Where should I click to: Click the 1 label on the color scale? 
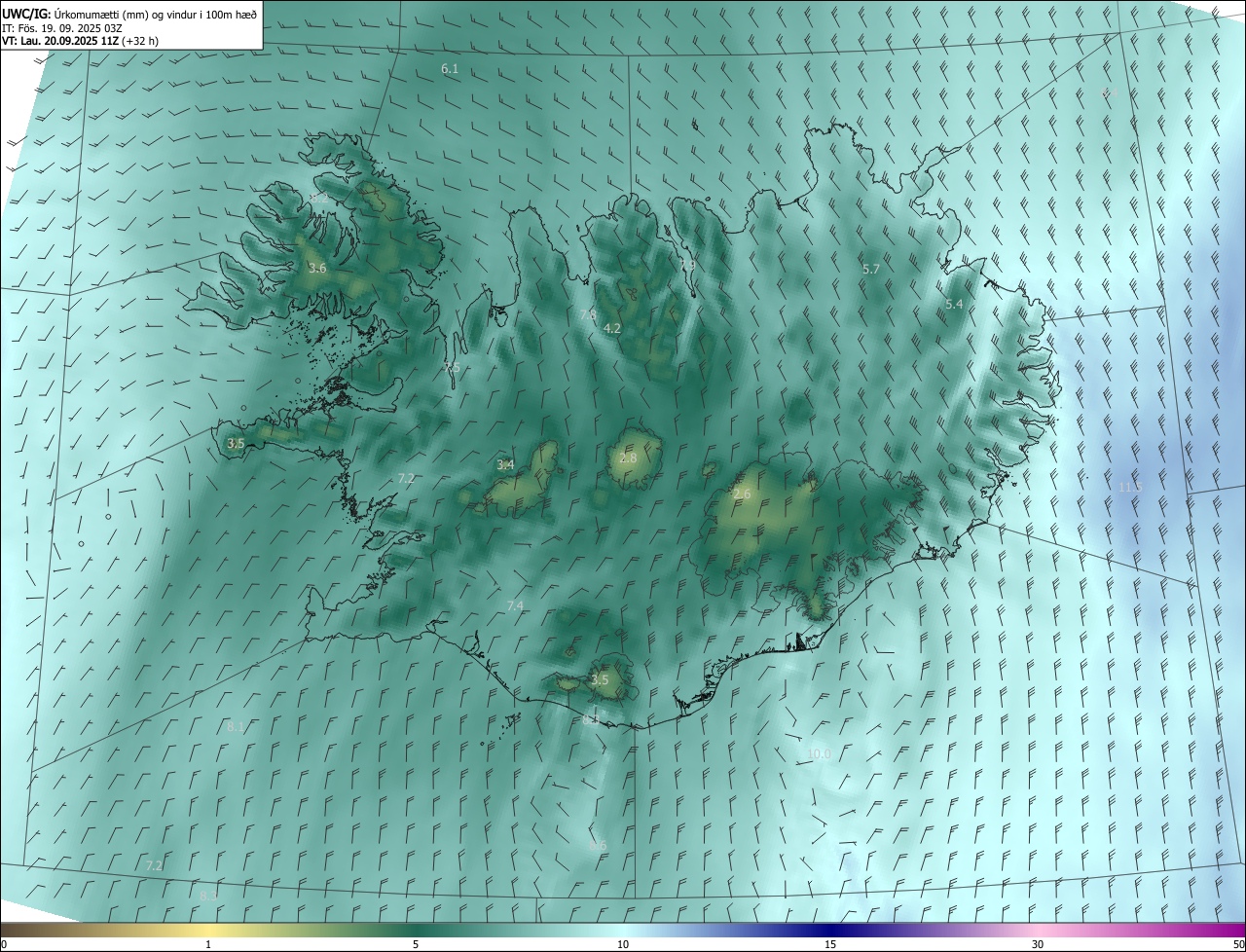tap(208, 944)
